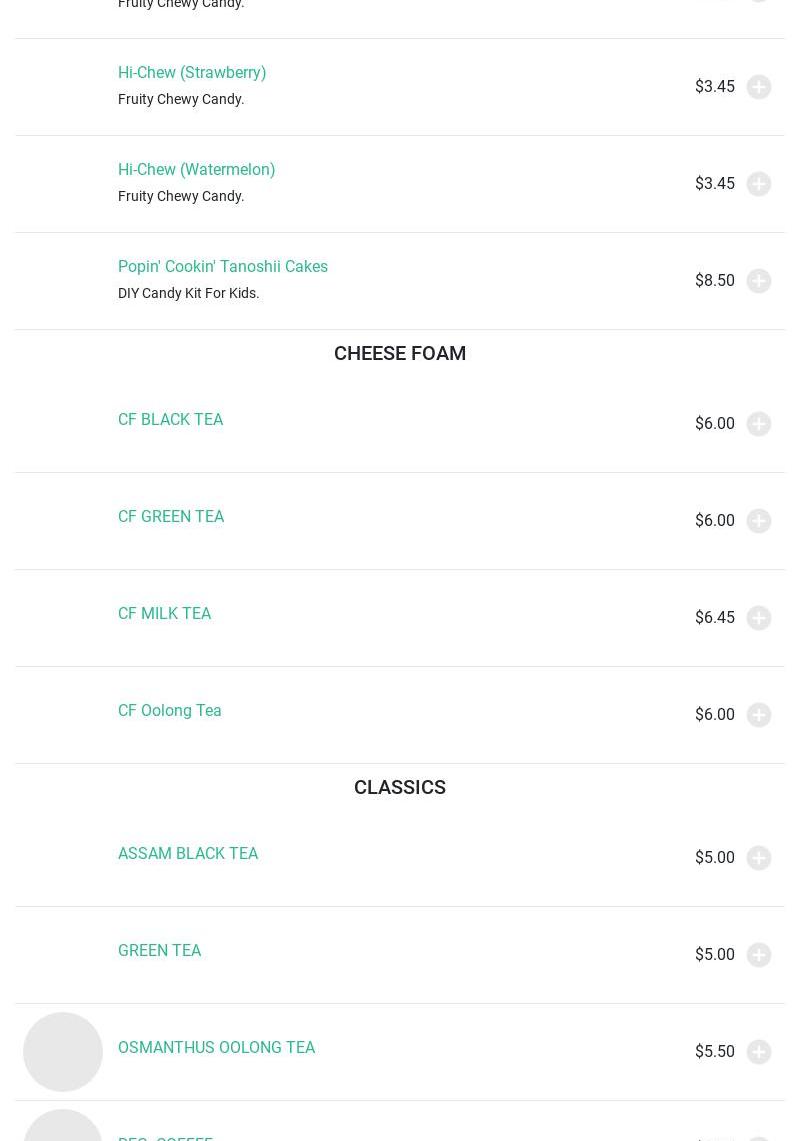The width and height of the screenshot is (800, 1141).
Task: Click the $8.50 price of Tanoshii Cakes
Action: click(714, 281)
